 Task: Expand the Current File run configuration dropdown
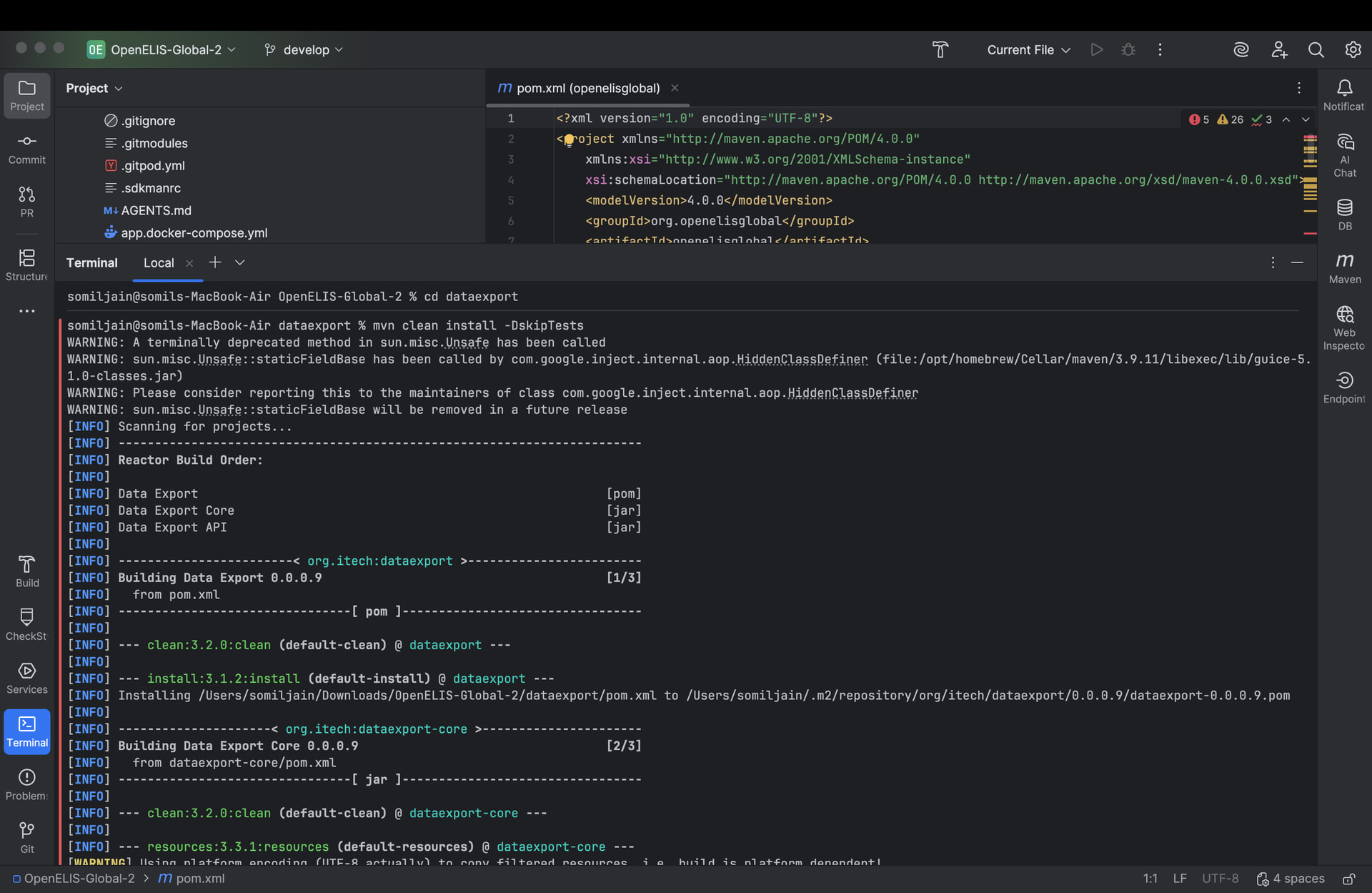(x=1028, y=49)
